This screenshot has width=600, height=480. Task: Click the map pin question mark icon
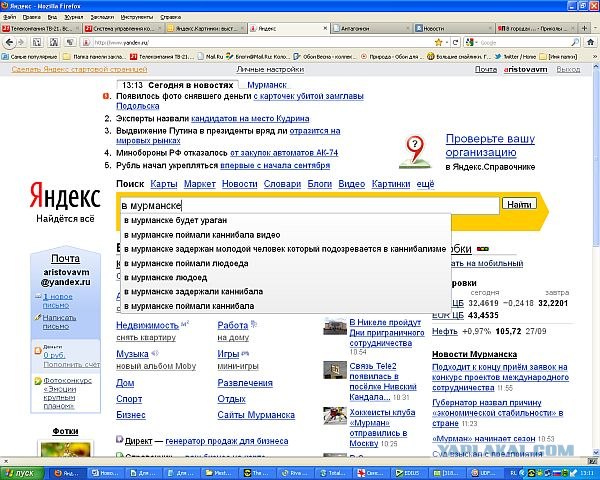(x=414, y=152)
